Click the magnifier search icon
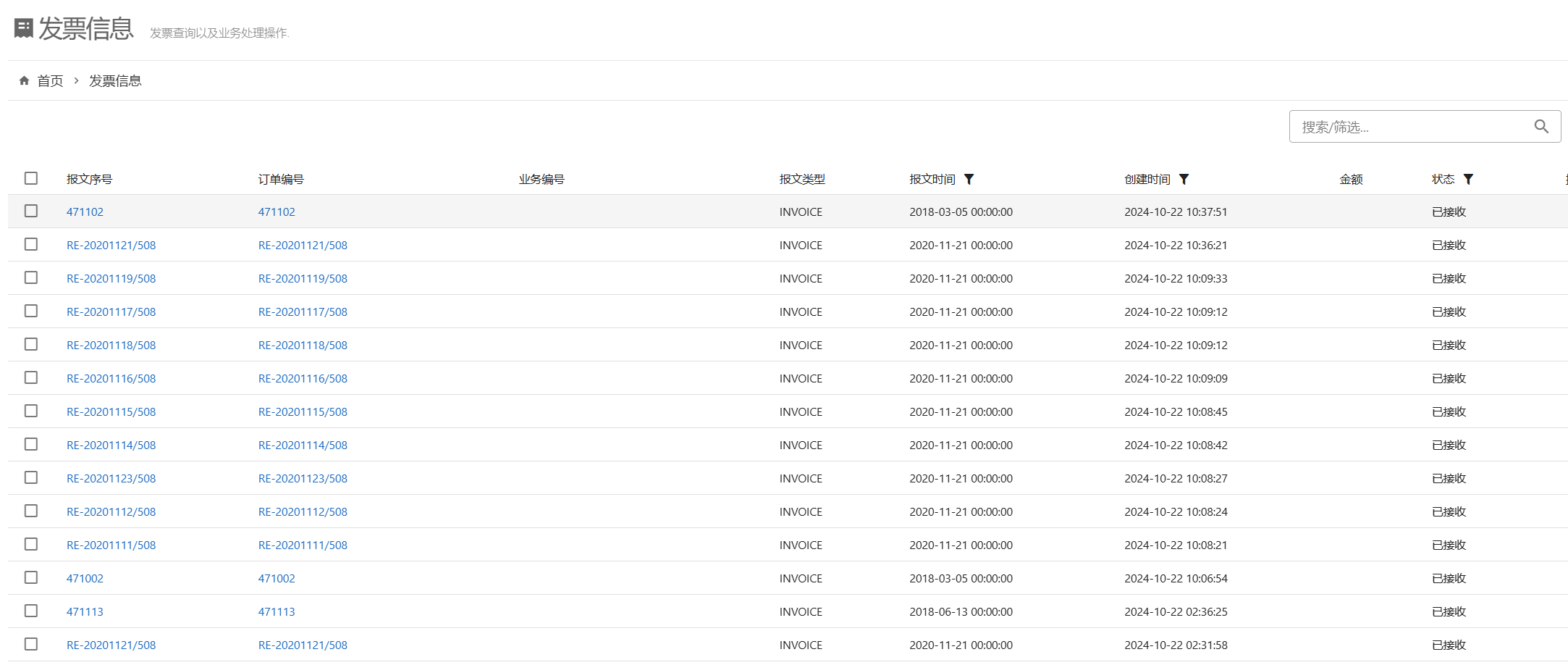 (x=1541, y=127)
